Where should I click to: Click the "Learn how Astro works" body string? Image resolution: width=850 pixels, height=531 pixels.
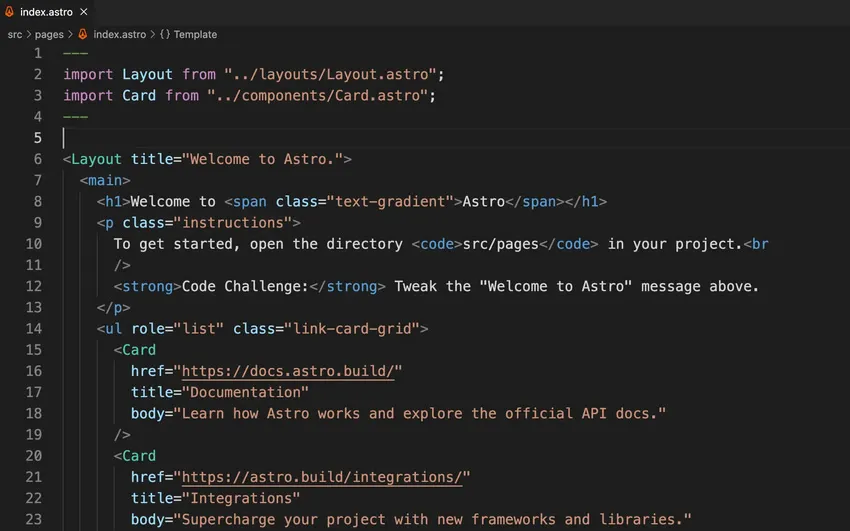click(x=420, y=413)
